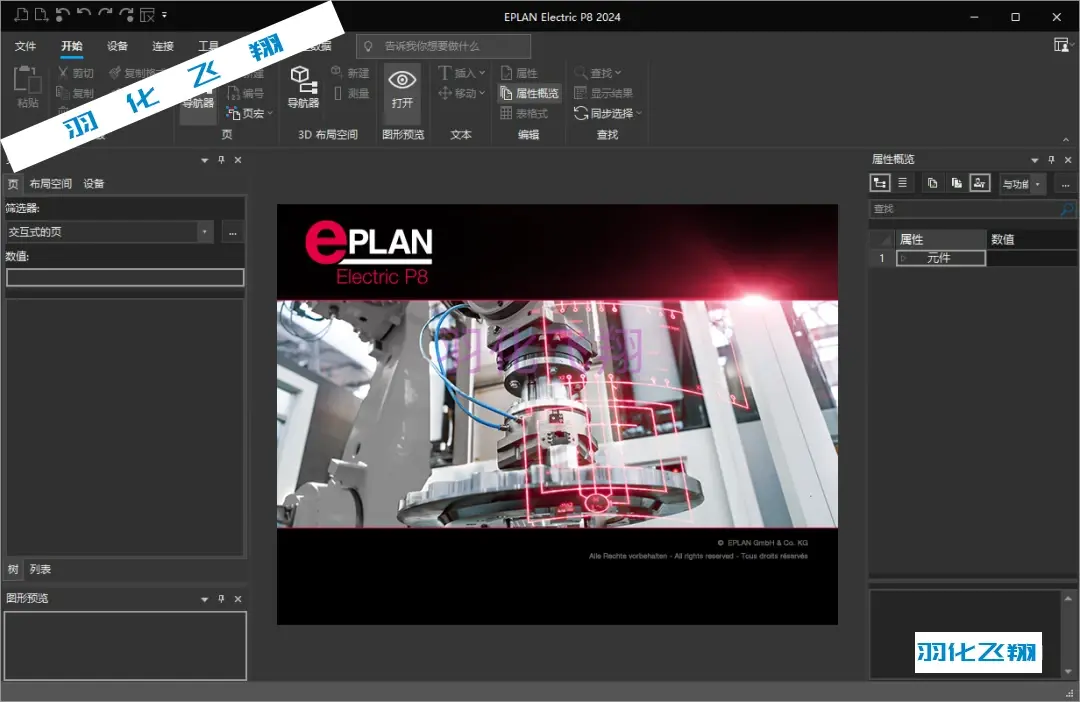Switch to the 布局空间 tab

tap(50, 184)
